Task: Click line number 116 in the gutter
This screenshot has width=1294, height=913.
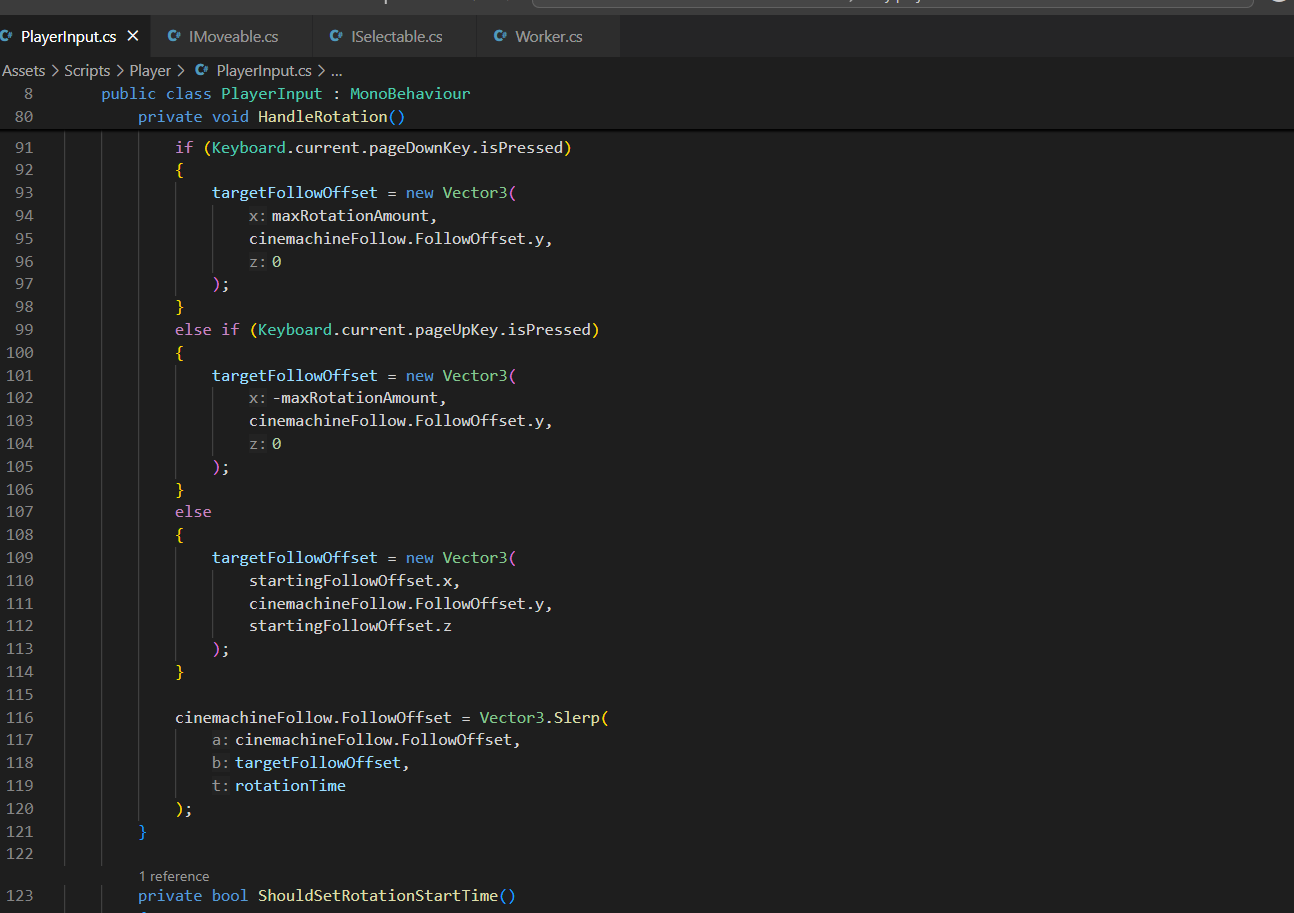Action: coord(19,718)
